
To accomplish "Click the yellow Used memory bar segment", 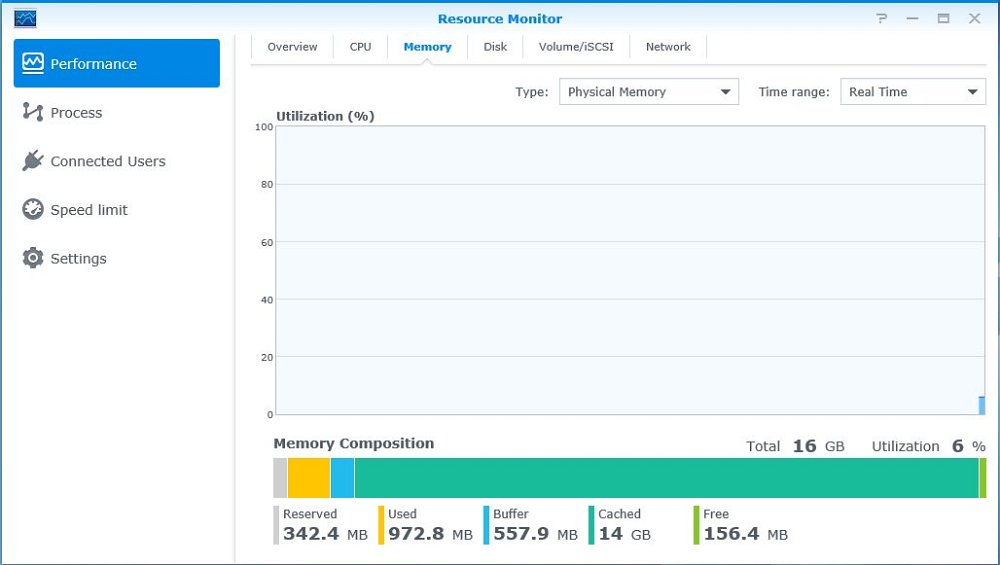I will tap(309, 478).
